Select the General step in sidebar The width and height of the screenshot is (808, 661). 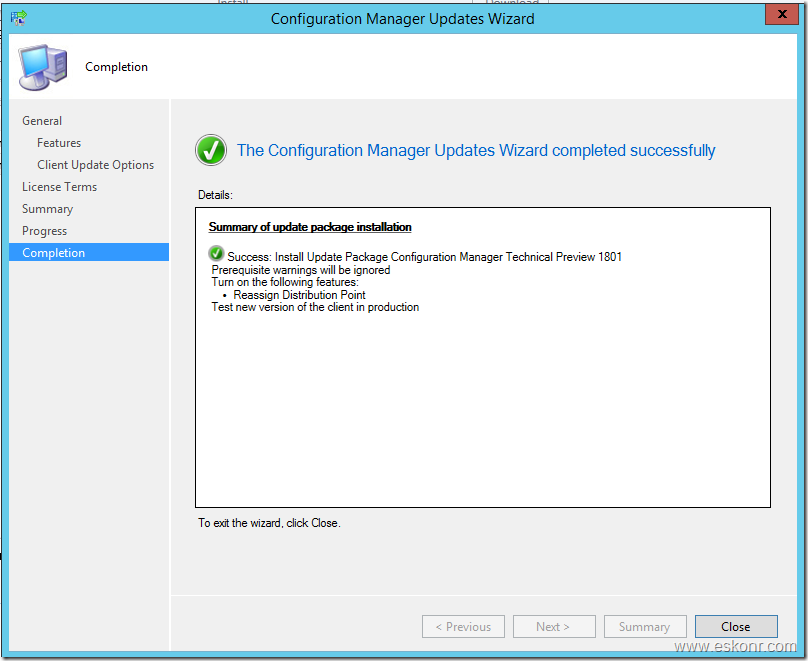[x=42, y=121]
